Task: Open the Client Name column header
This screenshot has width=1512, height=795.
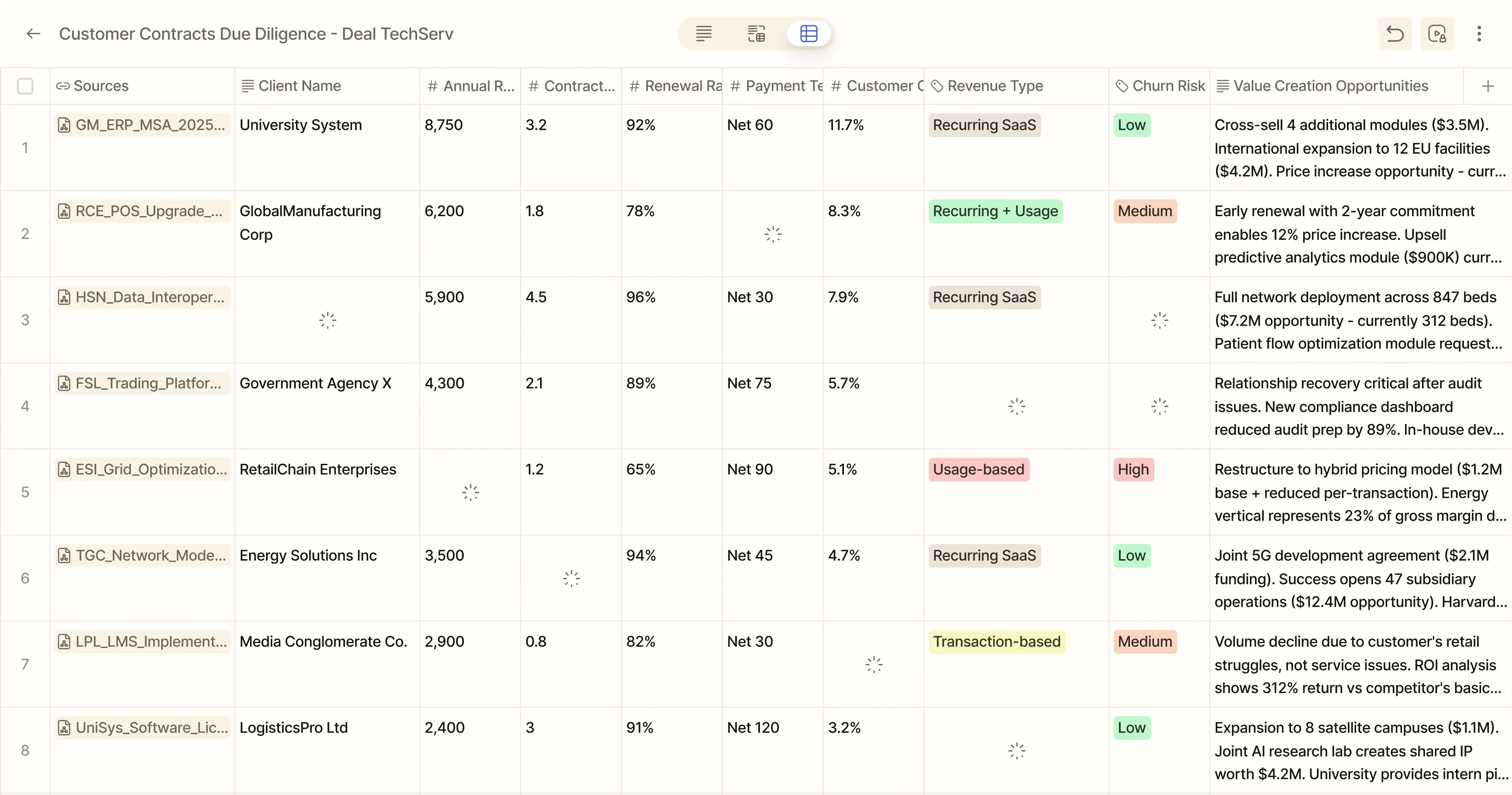Action: (x=327, y=86)
